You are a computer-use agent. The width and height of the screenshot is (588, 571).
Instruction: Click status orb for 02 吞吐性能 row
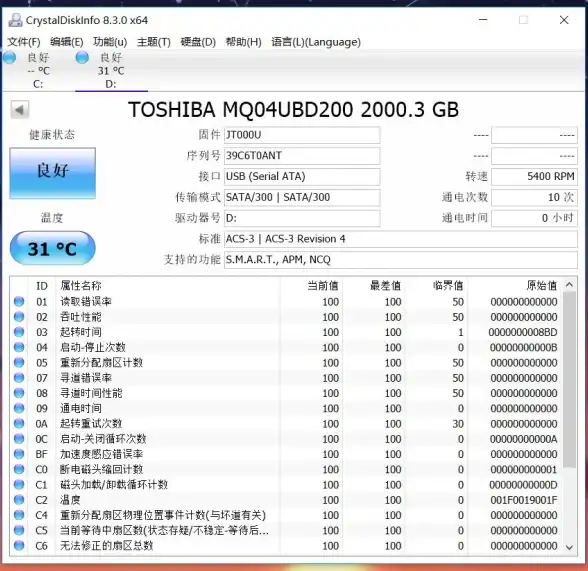click(19, 317)
